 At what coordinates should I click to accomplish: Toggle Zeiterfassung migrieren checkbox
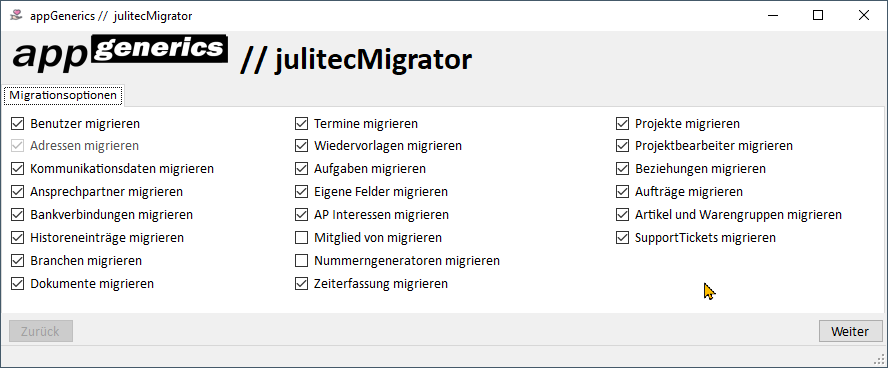(301, 284)
